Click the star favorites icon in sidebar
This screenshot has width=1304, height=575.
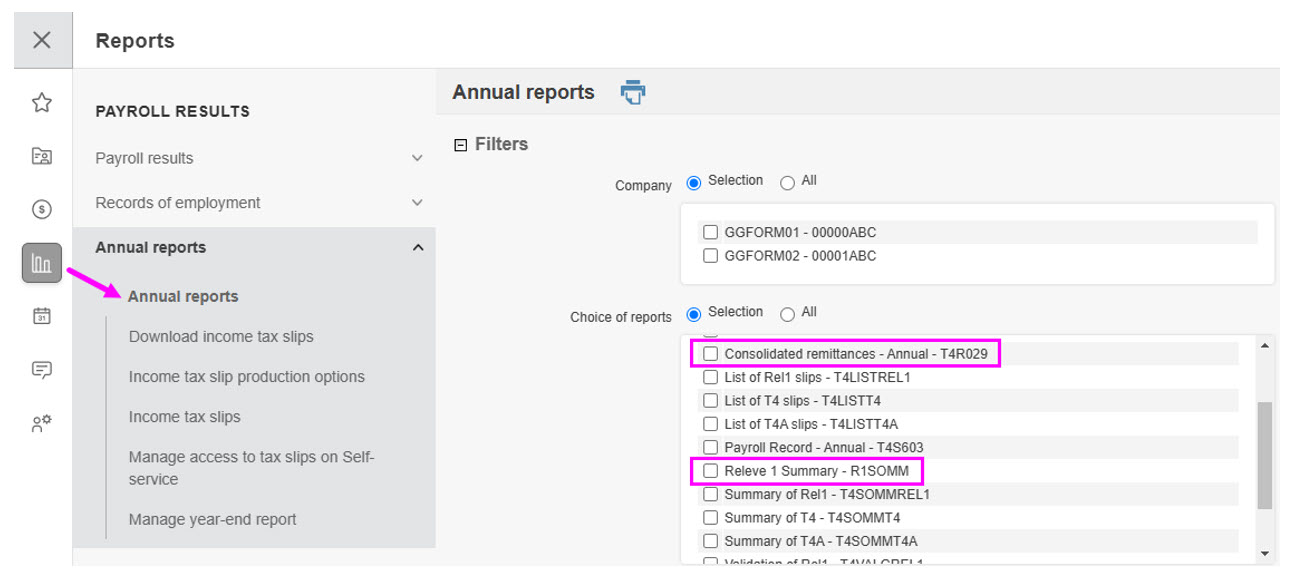pos(42,103)
